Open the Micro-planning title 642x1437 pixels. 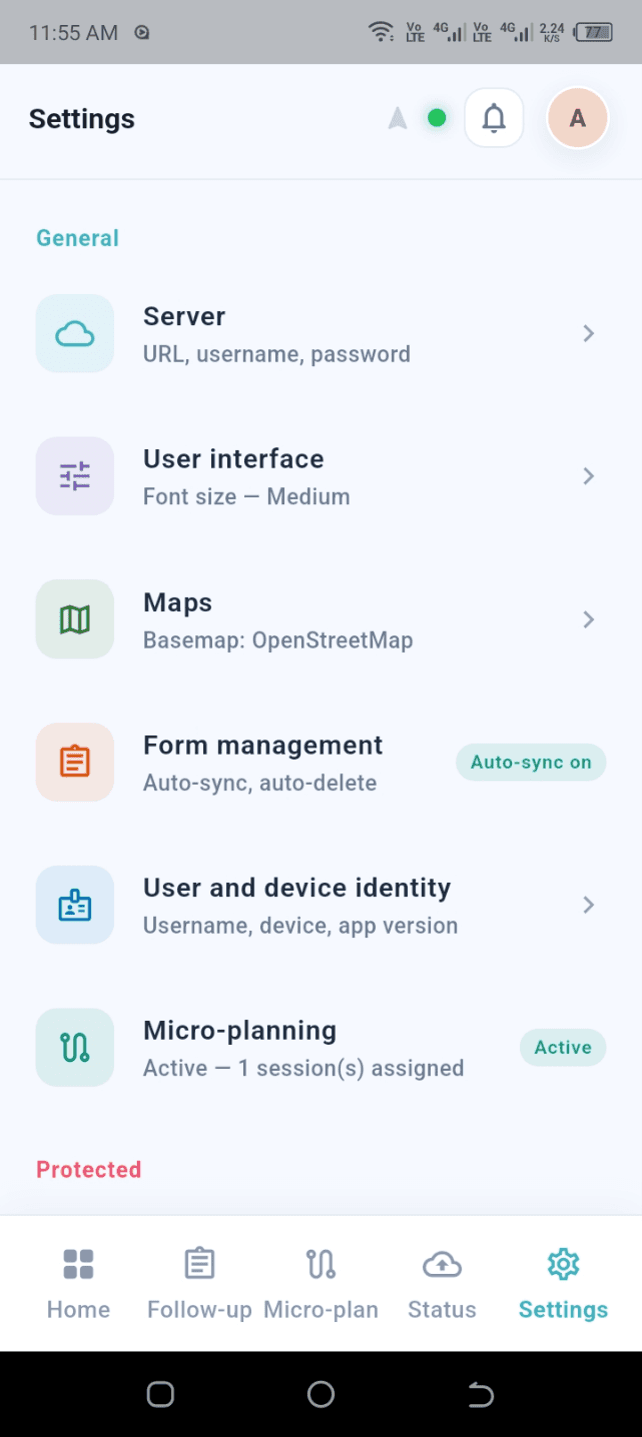240,1031
